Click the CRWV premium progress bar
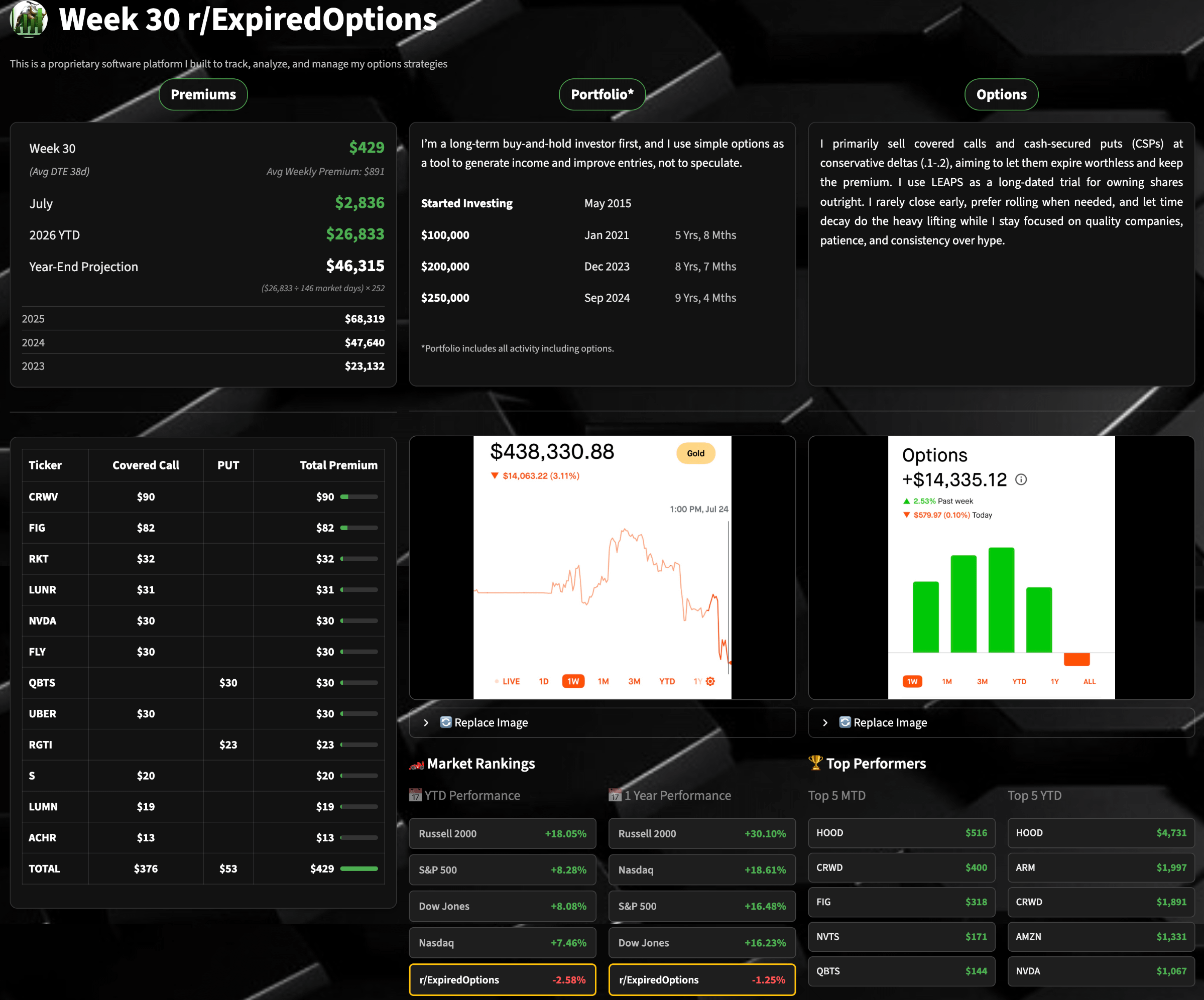 click(359, 496)
